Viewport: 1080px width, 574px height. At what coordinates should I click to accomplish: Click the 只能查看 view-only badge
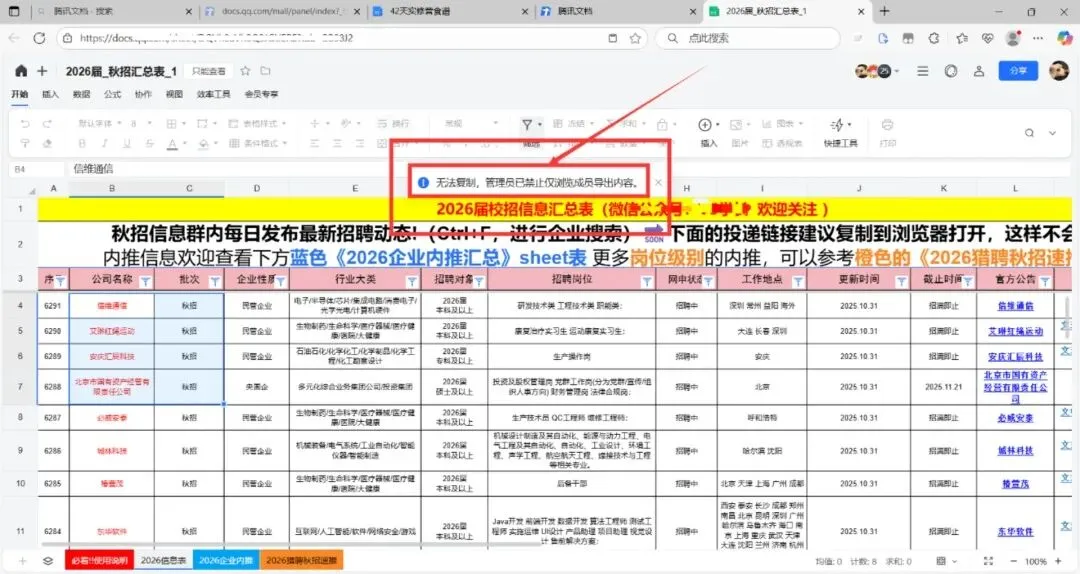click(209, 71)
